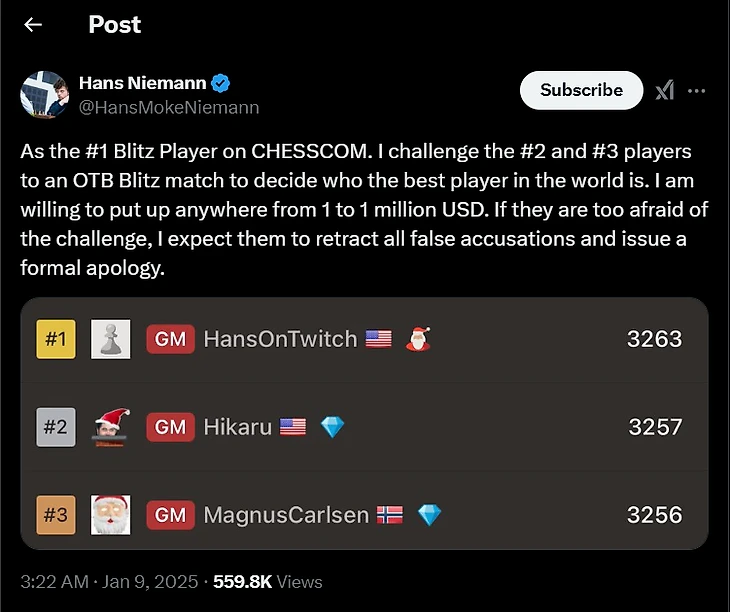Click the bronze #3 rank badge
The height and width of the screenshot is (612, 730).
tap(56, 515)
